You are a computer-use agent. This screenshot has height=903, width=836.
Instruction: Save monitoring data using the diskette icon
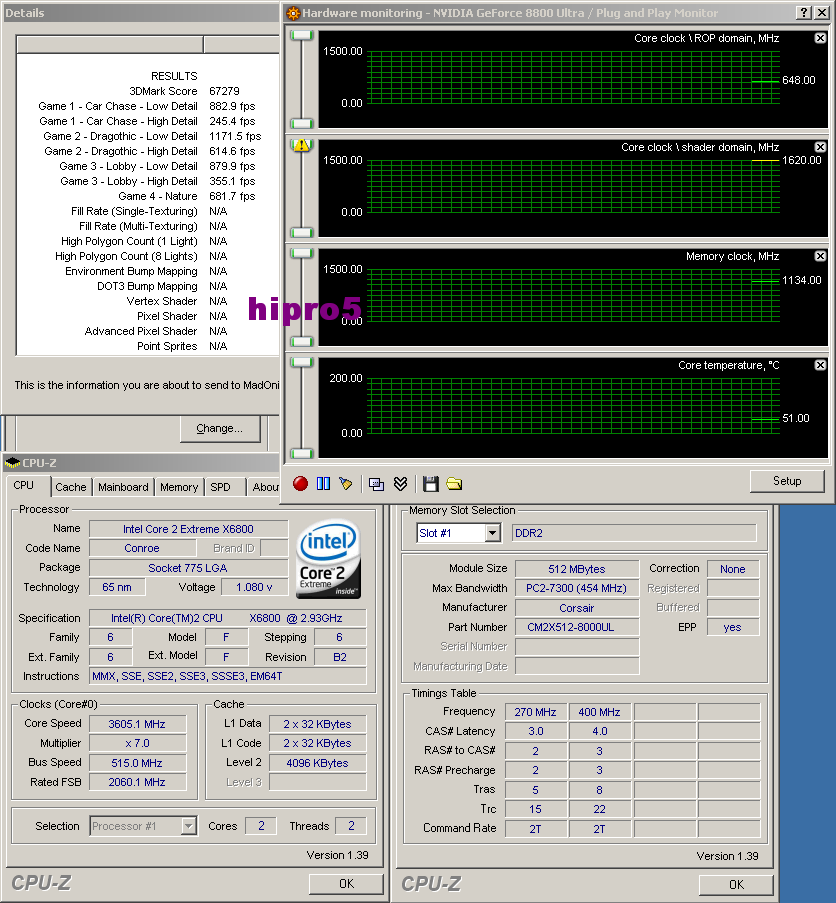click(430, 483)
